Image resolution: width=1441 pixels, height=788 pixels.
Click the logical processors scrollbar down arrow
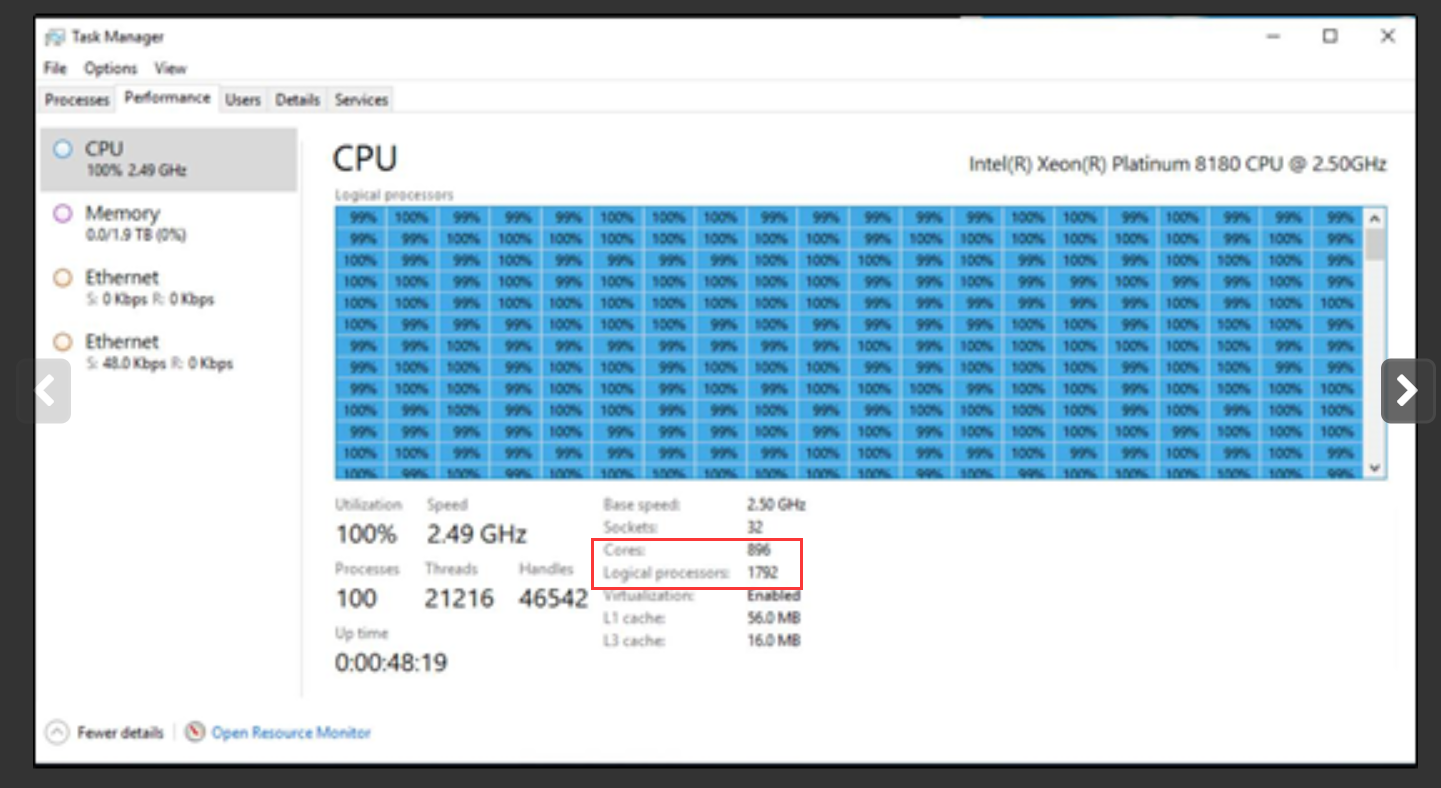tap(1374, 467)
